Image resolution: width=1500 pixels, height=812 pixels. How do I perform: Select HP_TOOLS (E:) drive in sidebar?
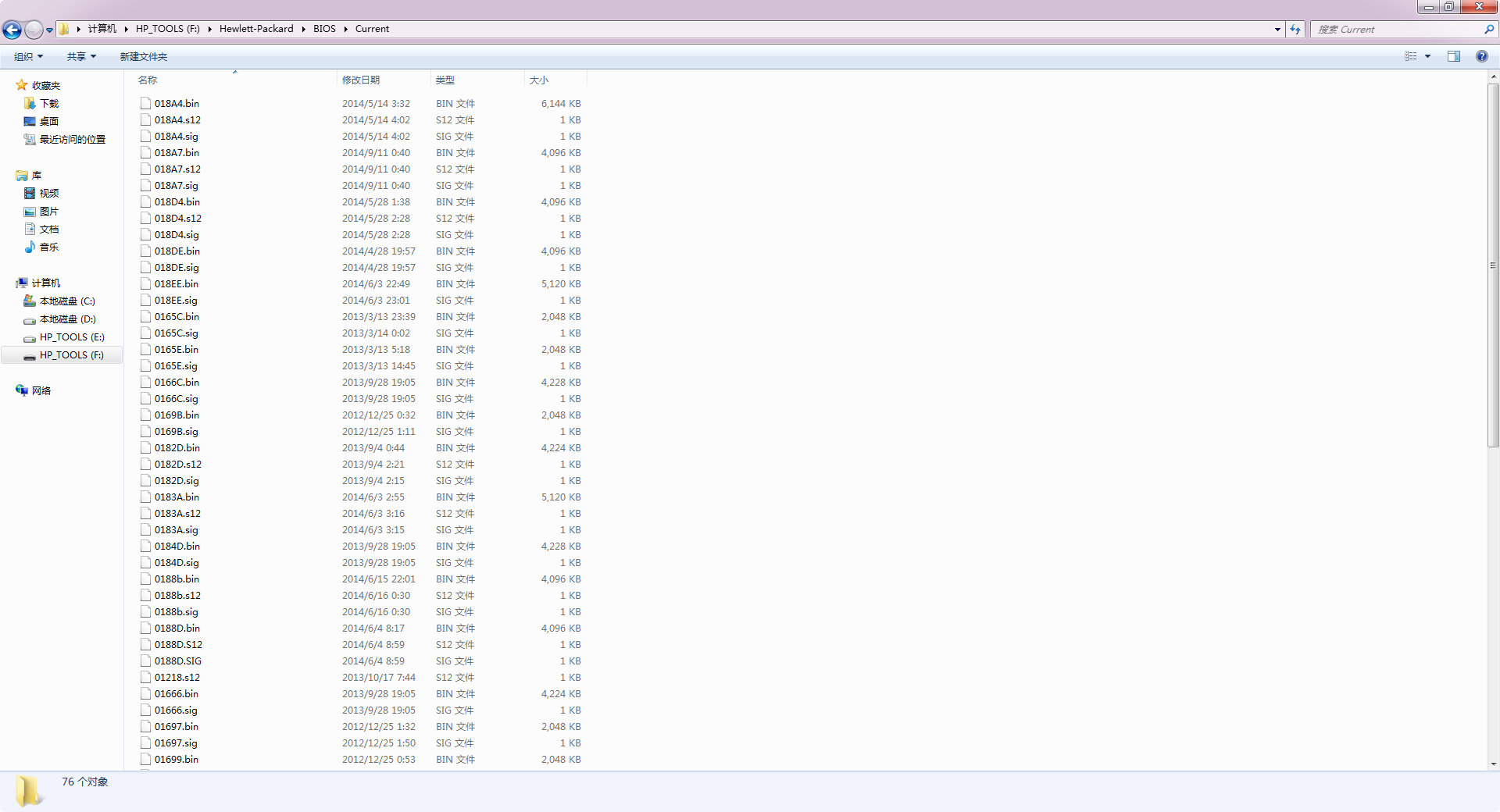point(71,337)
